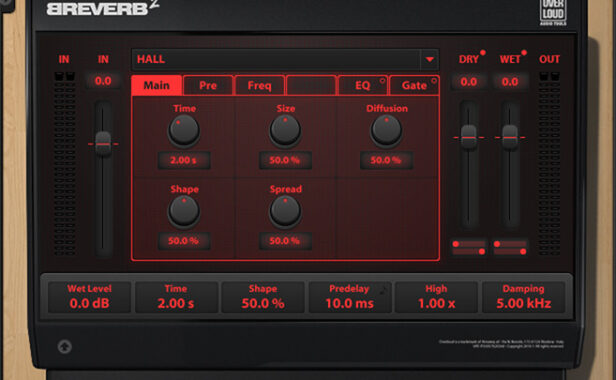Click the Size value field 50.0 %
Screen dimensions: 616x380
(285, 160)
